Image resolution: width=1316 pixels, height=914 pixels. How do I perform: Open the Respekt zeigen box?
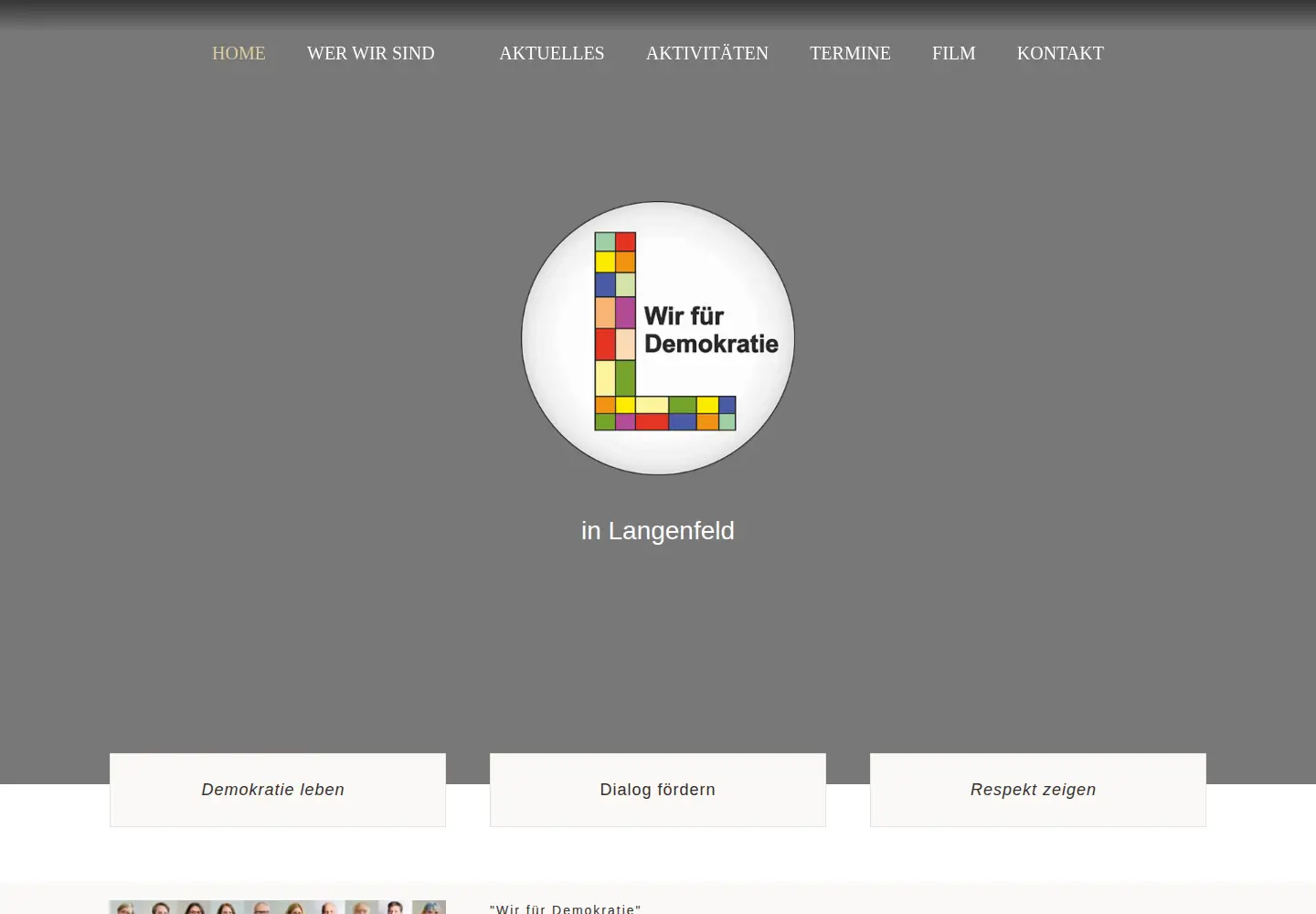(1038, 790)
